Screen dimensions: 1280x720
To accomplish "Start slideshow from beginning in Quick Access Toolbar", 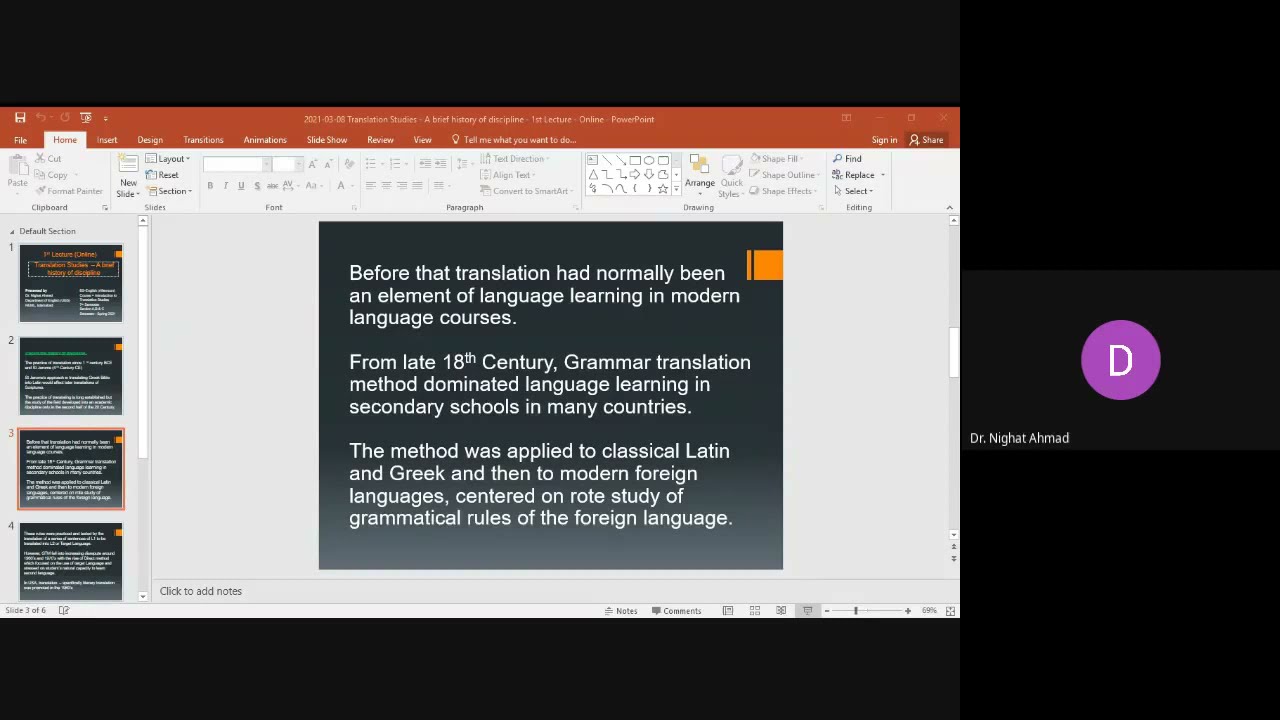I will [86, 118].
